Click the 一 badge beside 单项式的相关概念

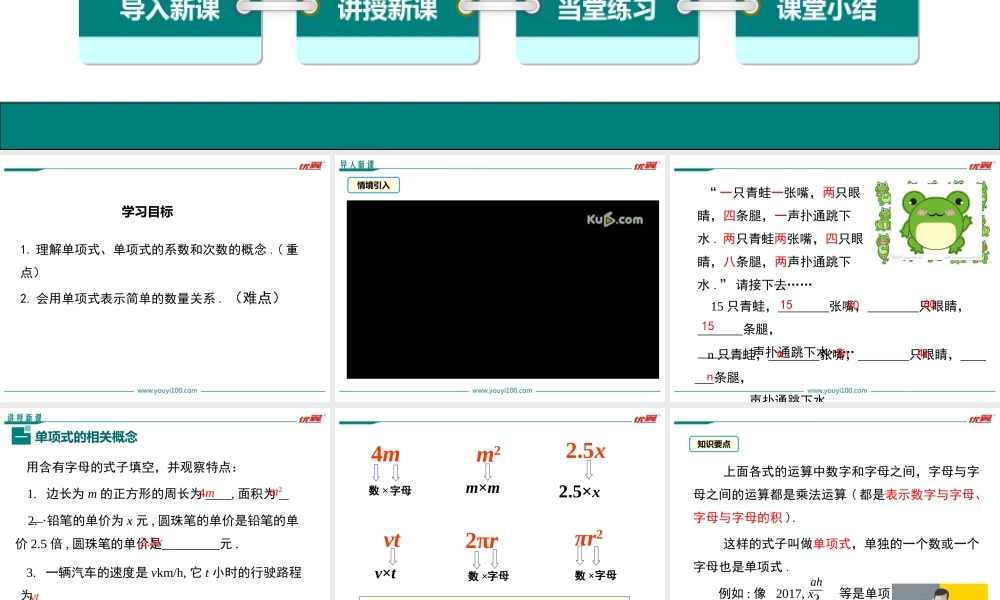click(19, 437)
